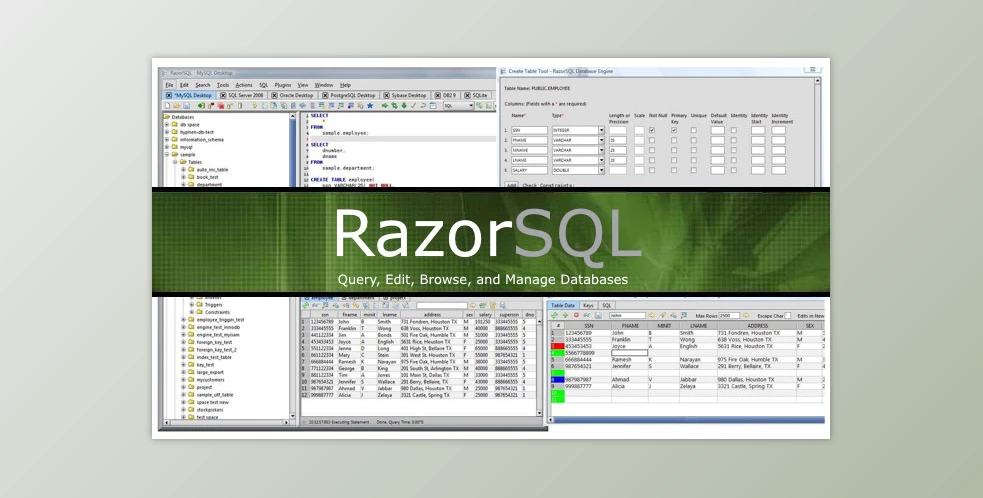Image resolution: width=983 pixels, height=498 pixels.
Task: Click the Add button under columns
Action: click(512, 185)
